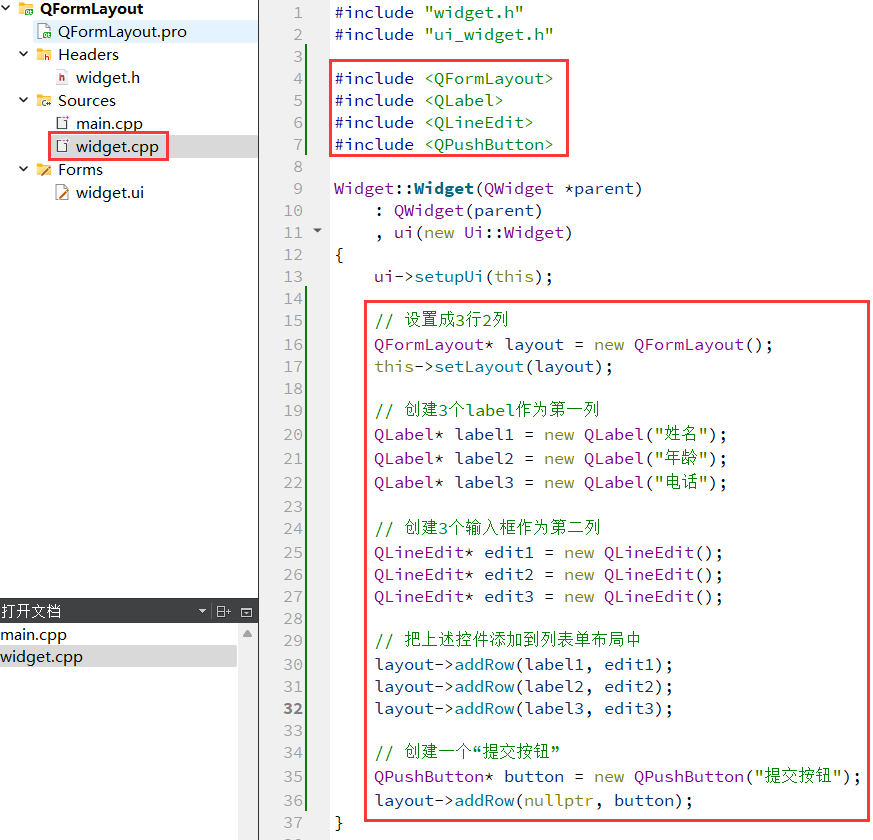The height and width of the screenshot is (840, 873).
Task: Collapse the Forms folder chevron
Action: [x=23, y=169]
